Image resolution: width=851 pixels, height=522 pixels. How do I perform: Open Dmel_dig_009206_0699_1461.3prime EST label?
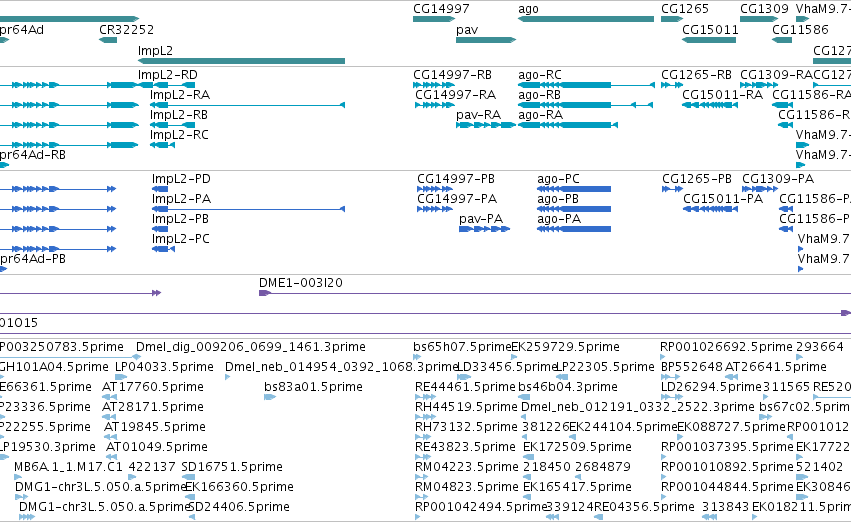click(x=251, y=347)
